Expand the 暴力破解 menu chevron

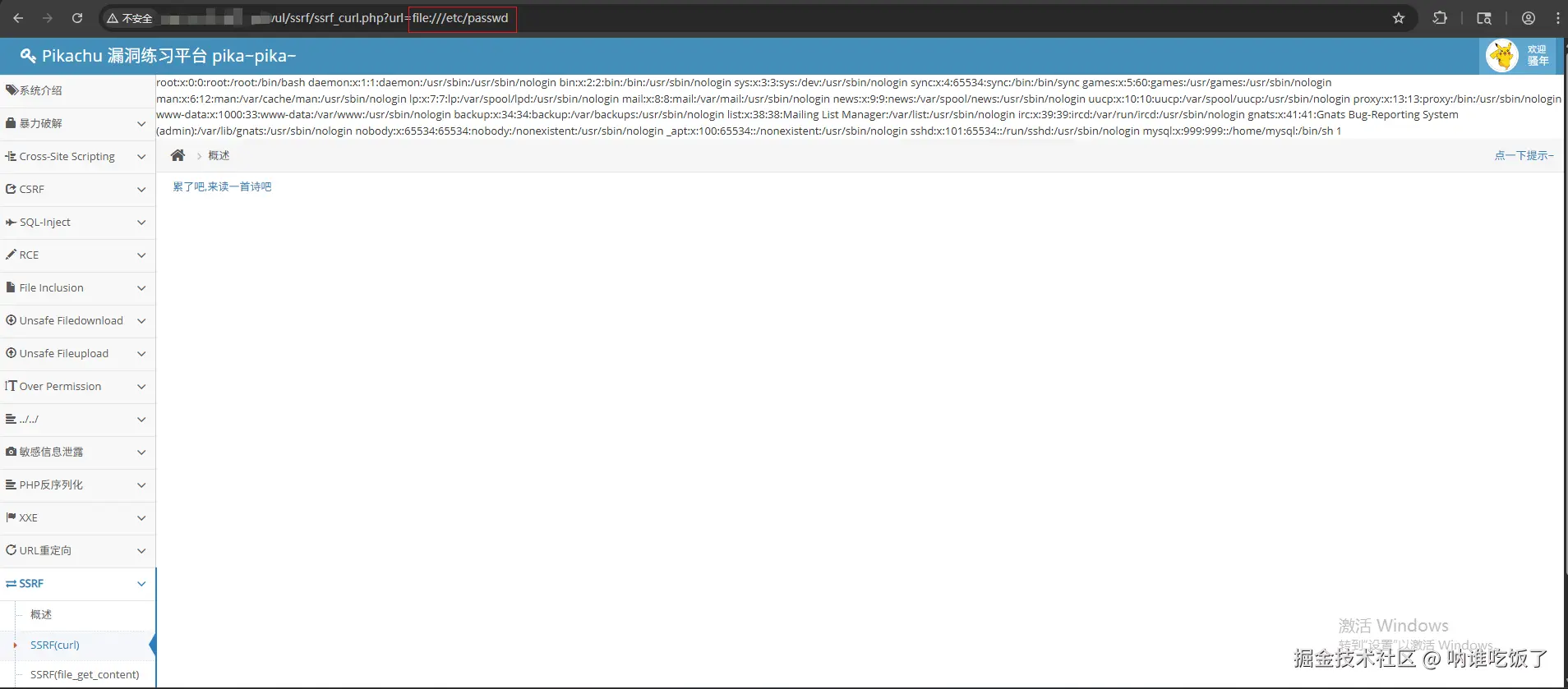(141, 124)
